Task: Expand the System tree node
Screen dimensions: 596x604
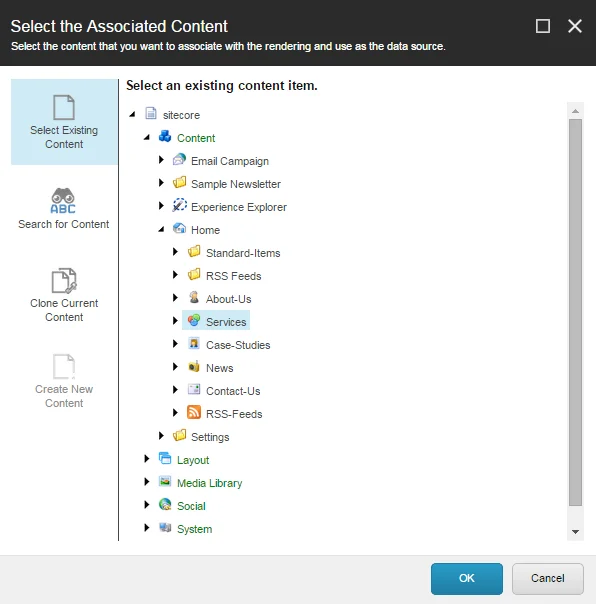Action: pyautogui.click(x=147, y=528)
